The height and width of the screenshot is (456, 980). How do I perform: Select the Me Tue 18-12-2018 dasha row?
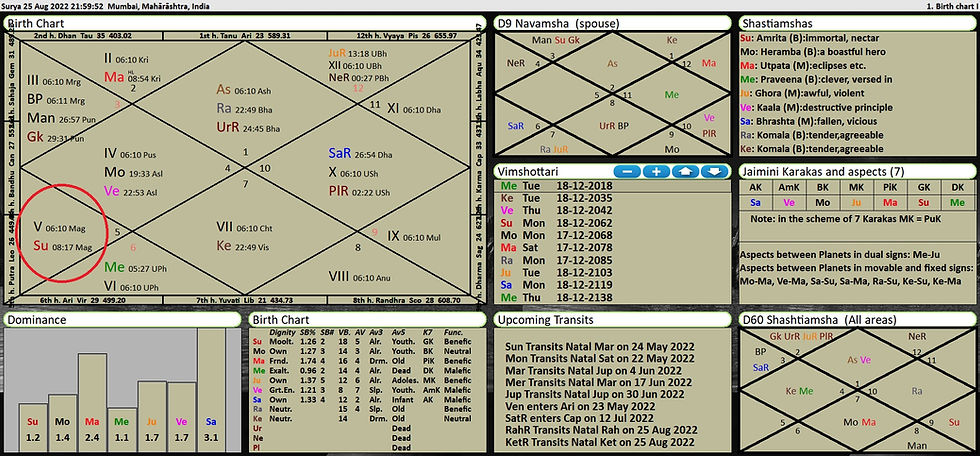tap(612, 186)
